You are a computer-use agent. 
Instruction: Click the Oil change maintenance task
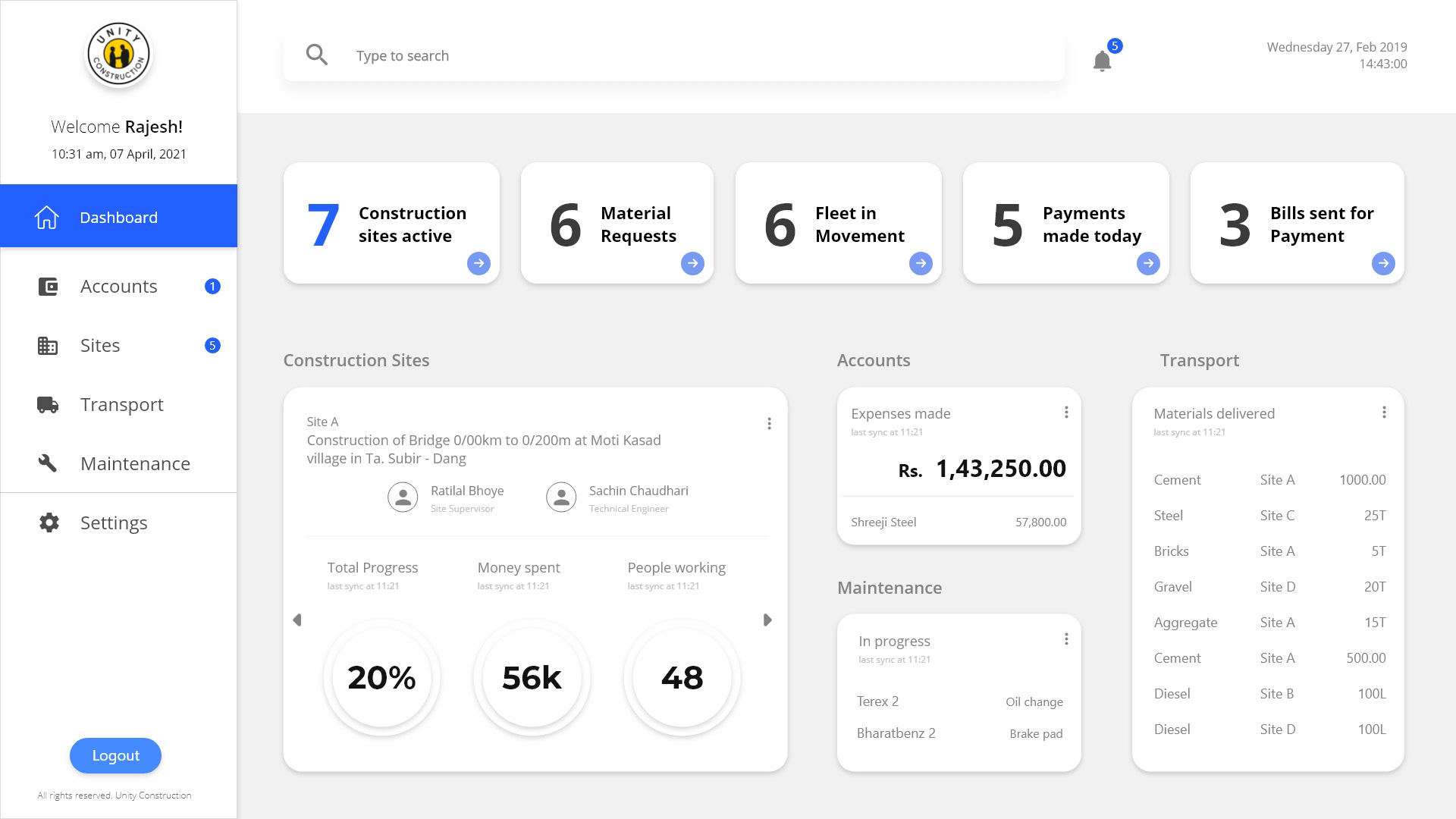[x=1034, y=702]
